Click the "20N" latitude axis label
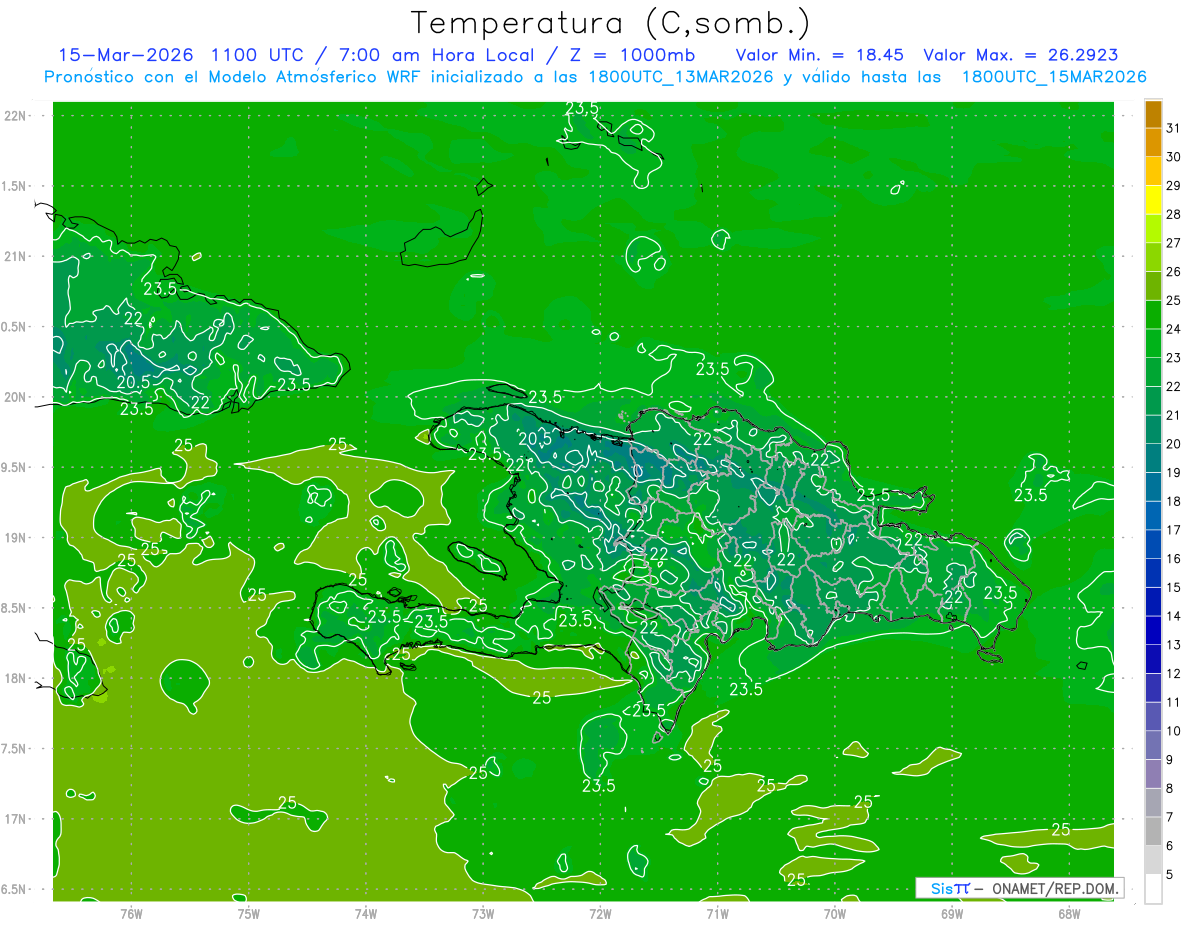This screenshot has width=1200, height=927. pos(15,397)
